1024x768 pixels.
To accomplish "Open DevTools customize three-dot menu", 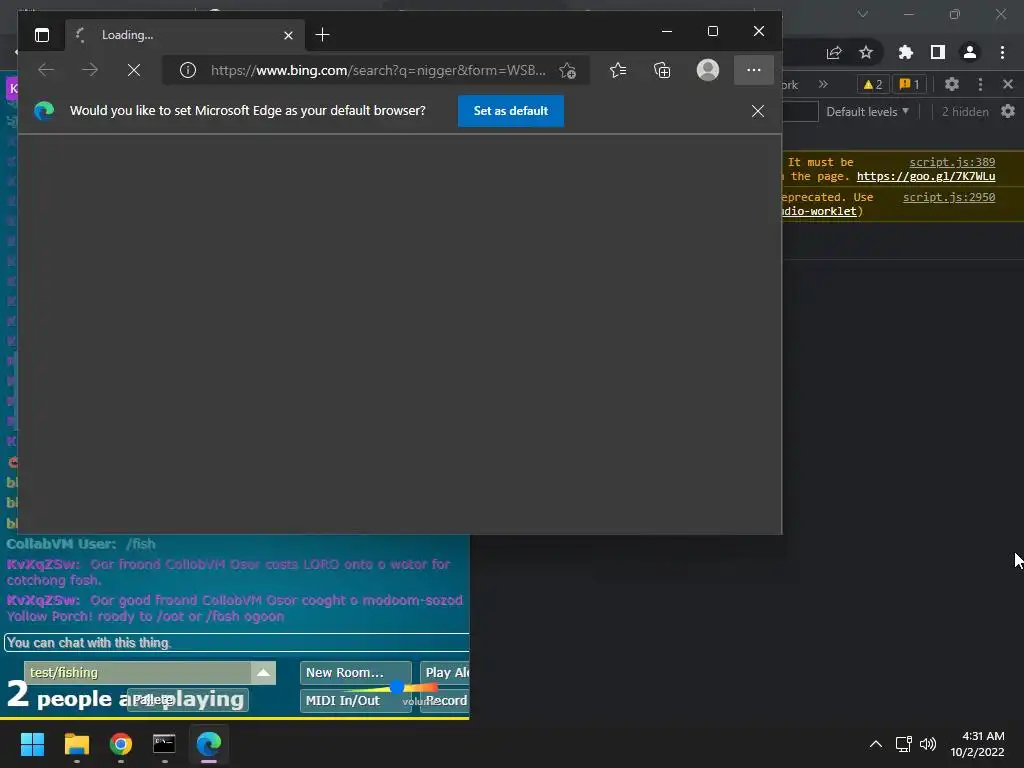I will 980,84.
